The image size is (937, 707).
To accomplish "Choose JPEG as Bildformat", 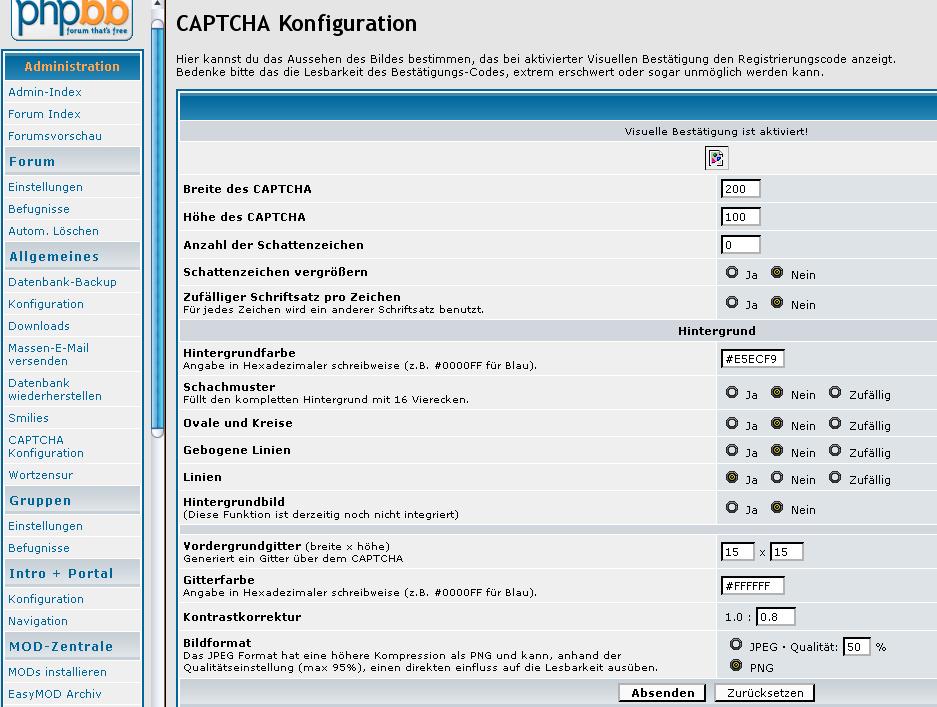I will 736,645.
